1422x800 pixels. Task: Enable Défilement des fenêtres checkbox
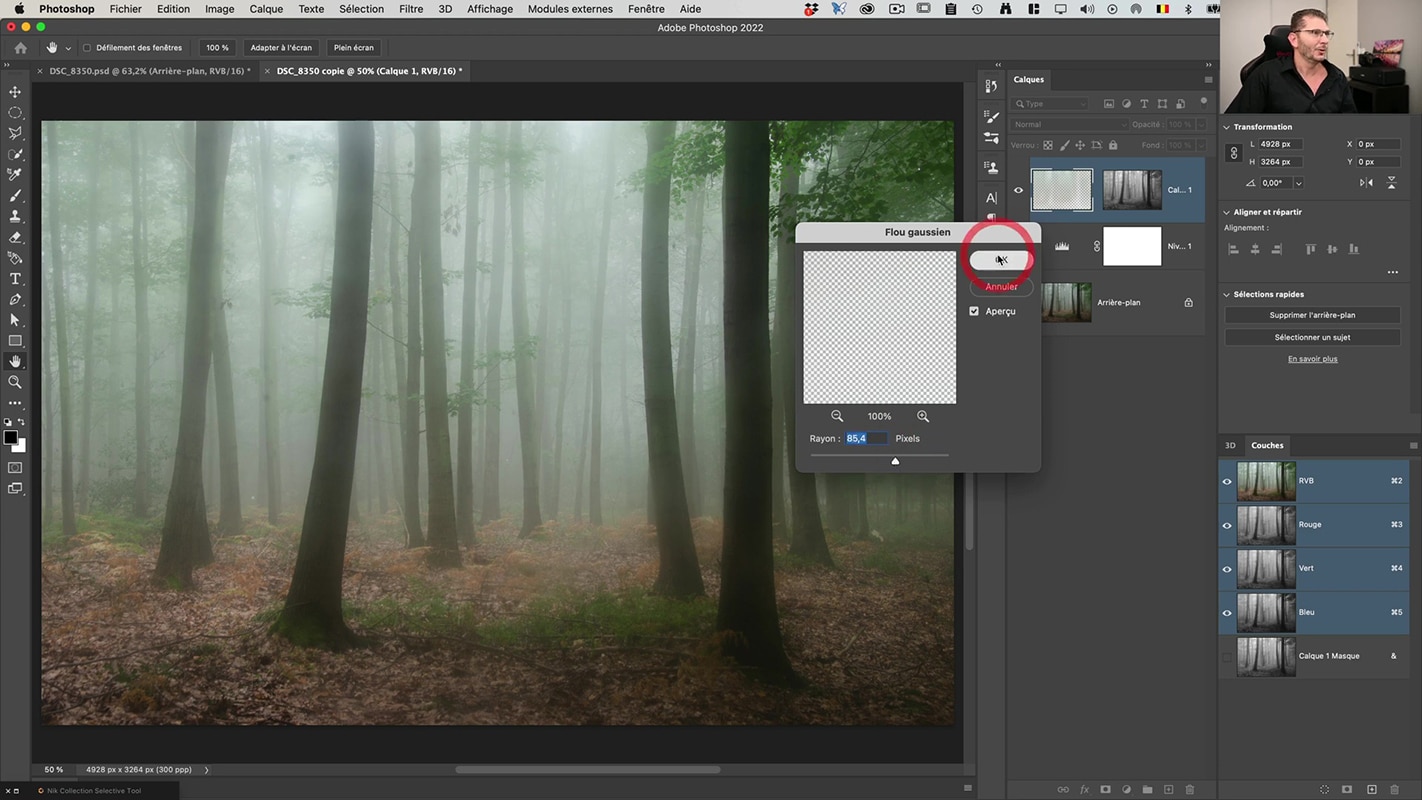coord(87,48)
